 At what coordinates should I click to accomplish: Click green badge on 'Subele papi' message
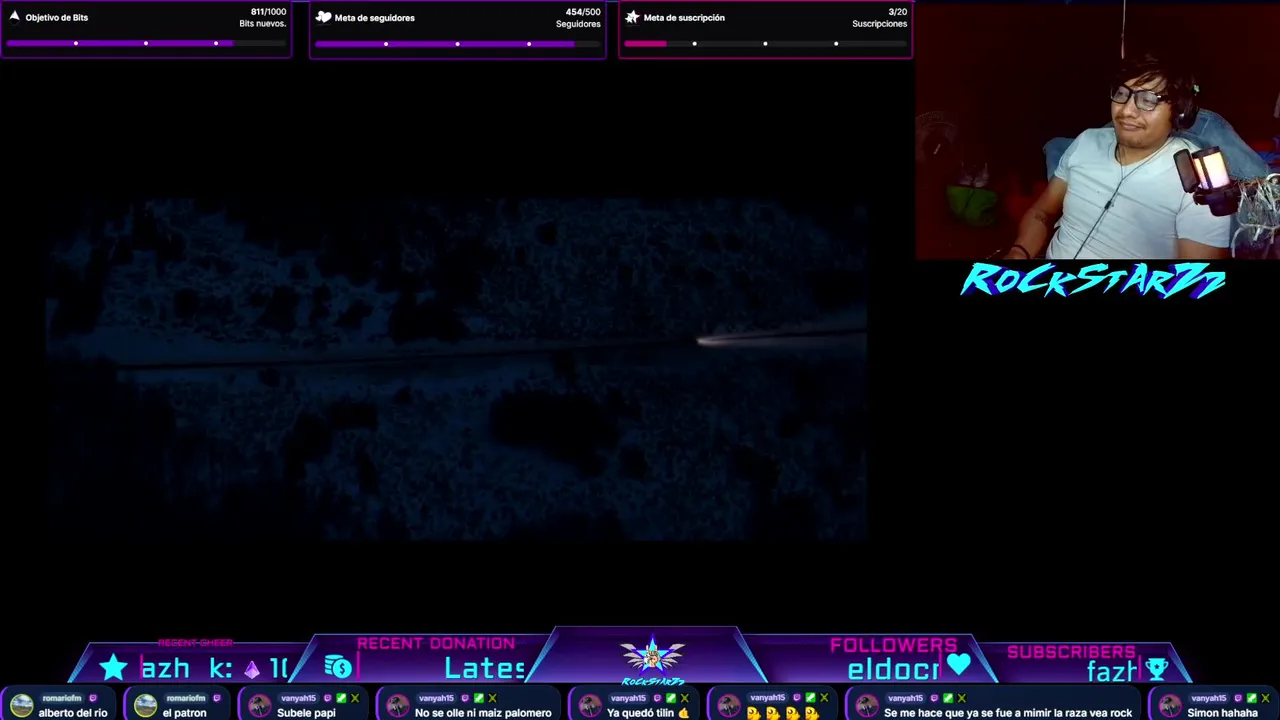click(341, 698)
